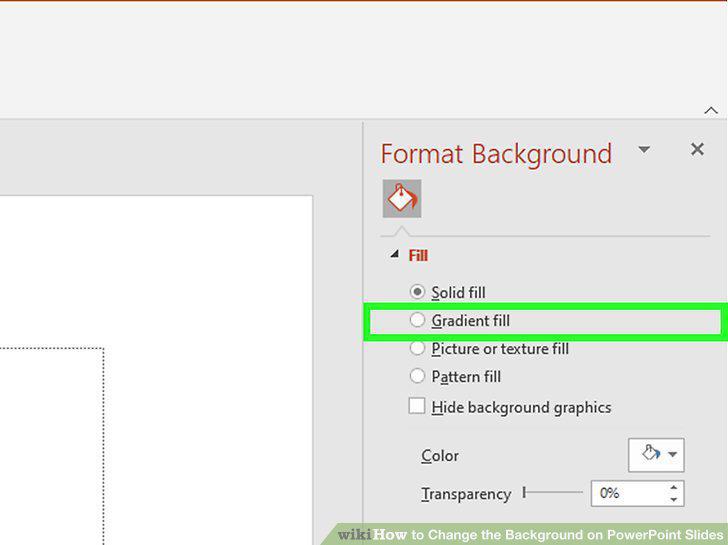Close the Format Background pane

click(697, 149)
